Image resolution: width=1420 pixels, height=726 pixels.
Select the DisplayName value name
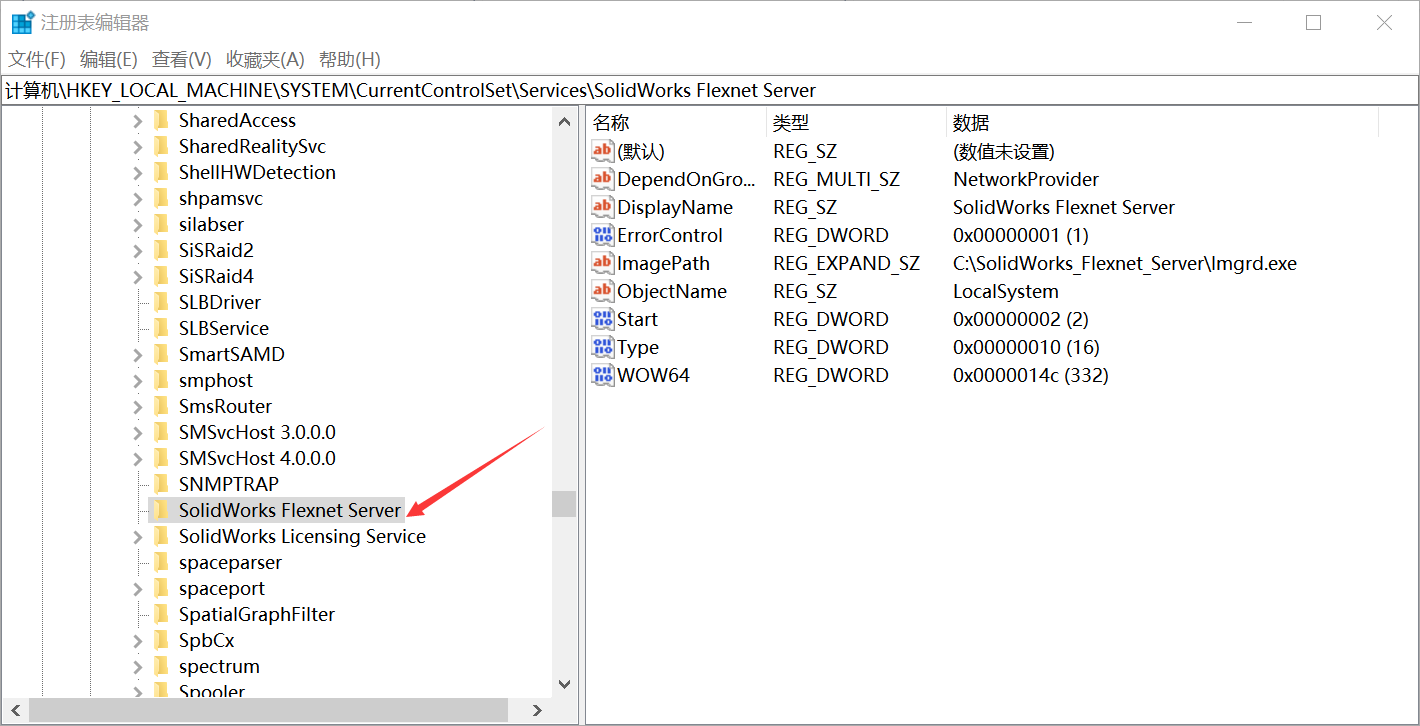675,207
